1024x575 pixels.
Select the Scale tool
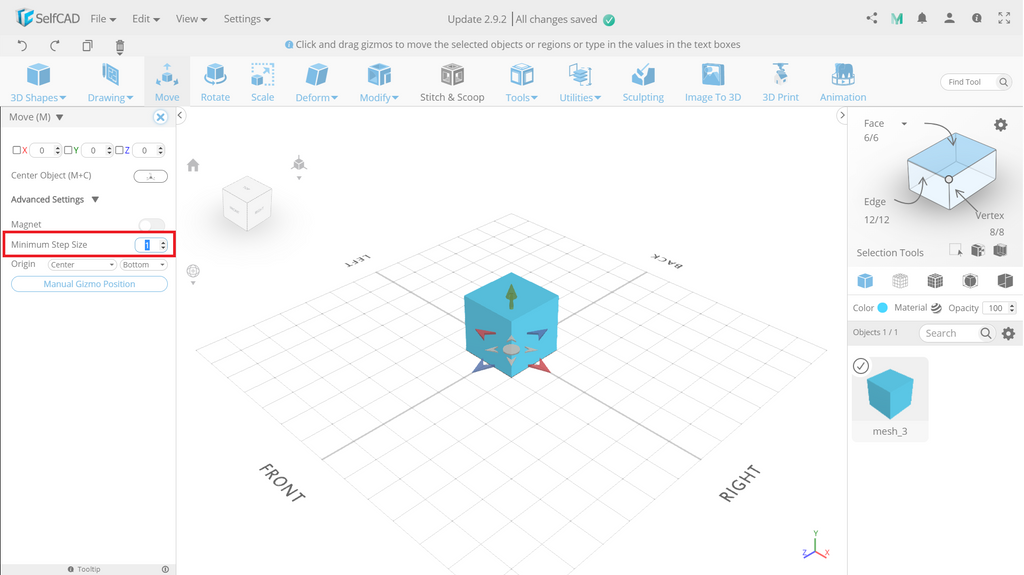point(262,82)
